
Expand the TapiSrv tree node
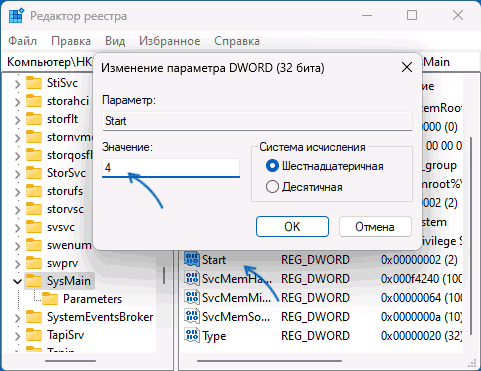point(17,336)
